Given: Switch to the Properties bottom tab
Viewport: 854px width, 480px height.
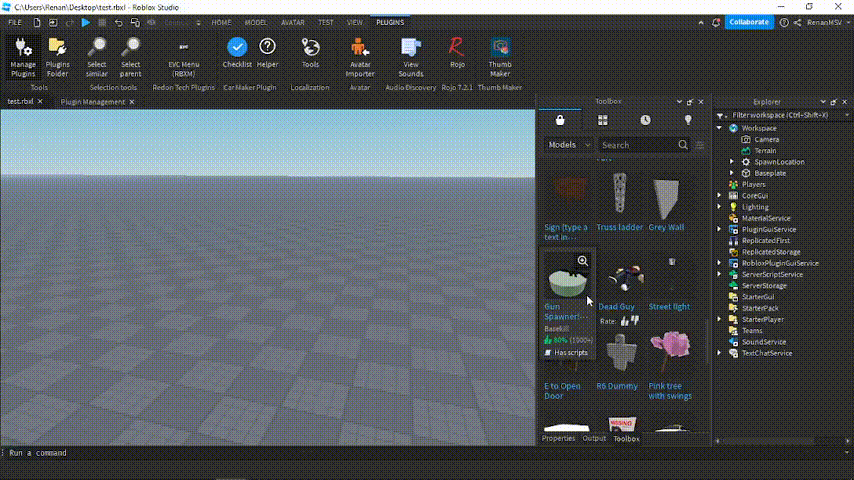Looking at the screenshot, I should (x=558, y=438).
